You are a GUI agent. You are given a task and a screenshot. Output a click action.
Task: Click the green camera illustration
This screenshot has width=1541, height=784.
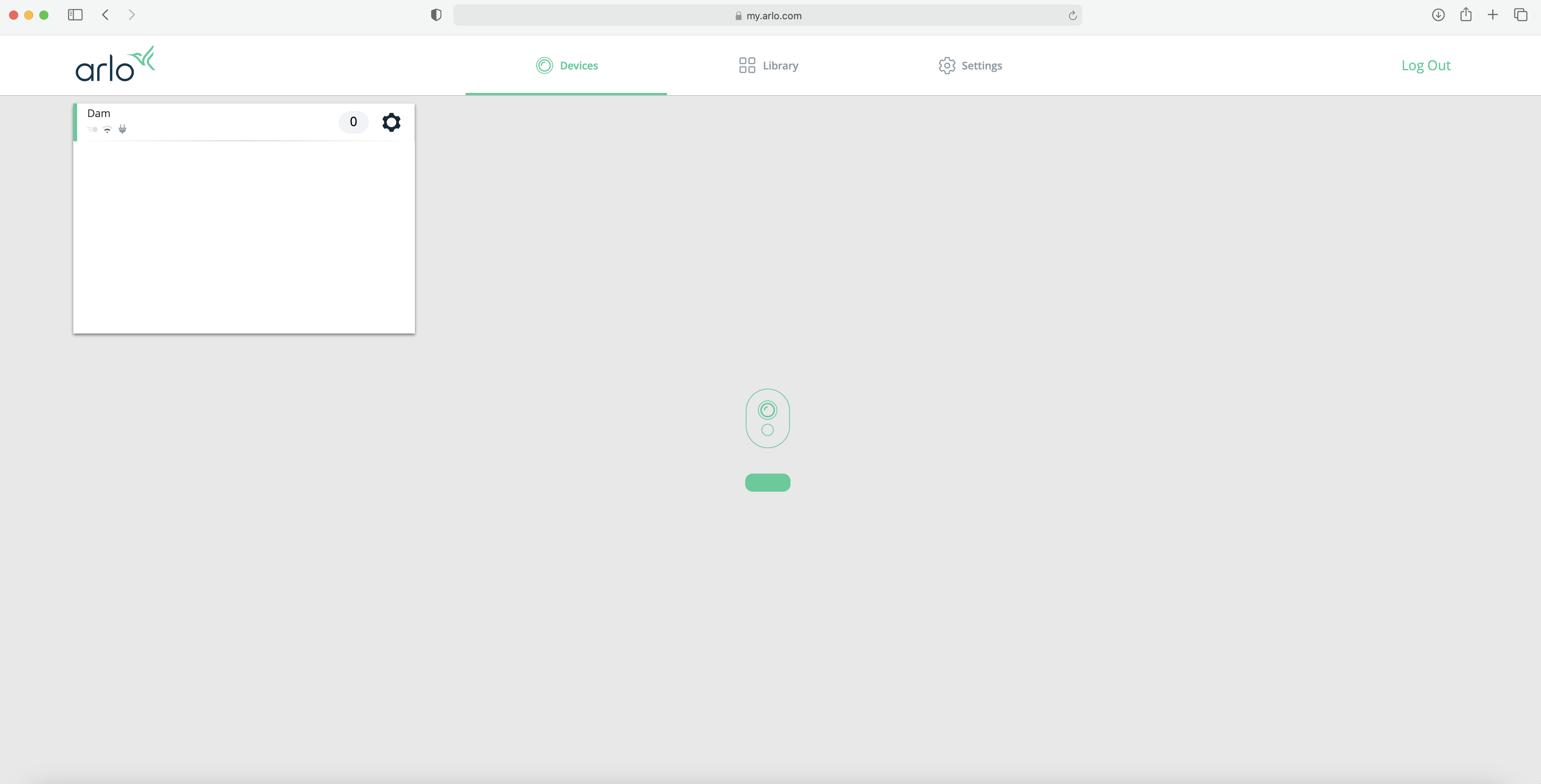767,418
